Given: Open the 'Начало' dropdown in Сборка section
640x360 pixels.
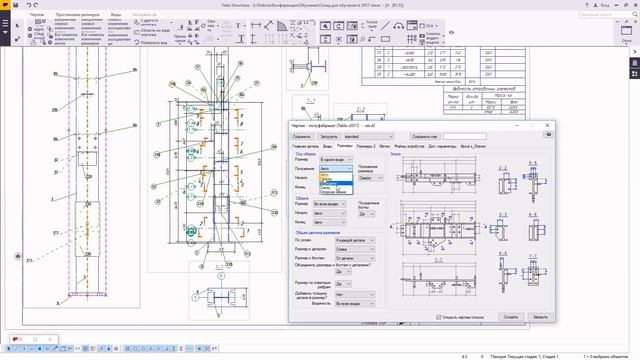Looking at the screenshot, I should pyautogui.click(x=330, y=213).
